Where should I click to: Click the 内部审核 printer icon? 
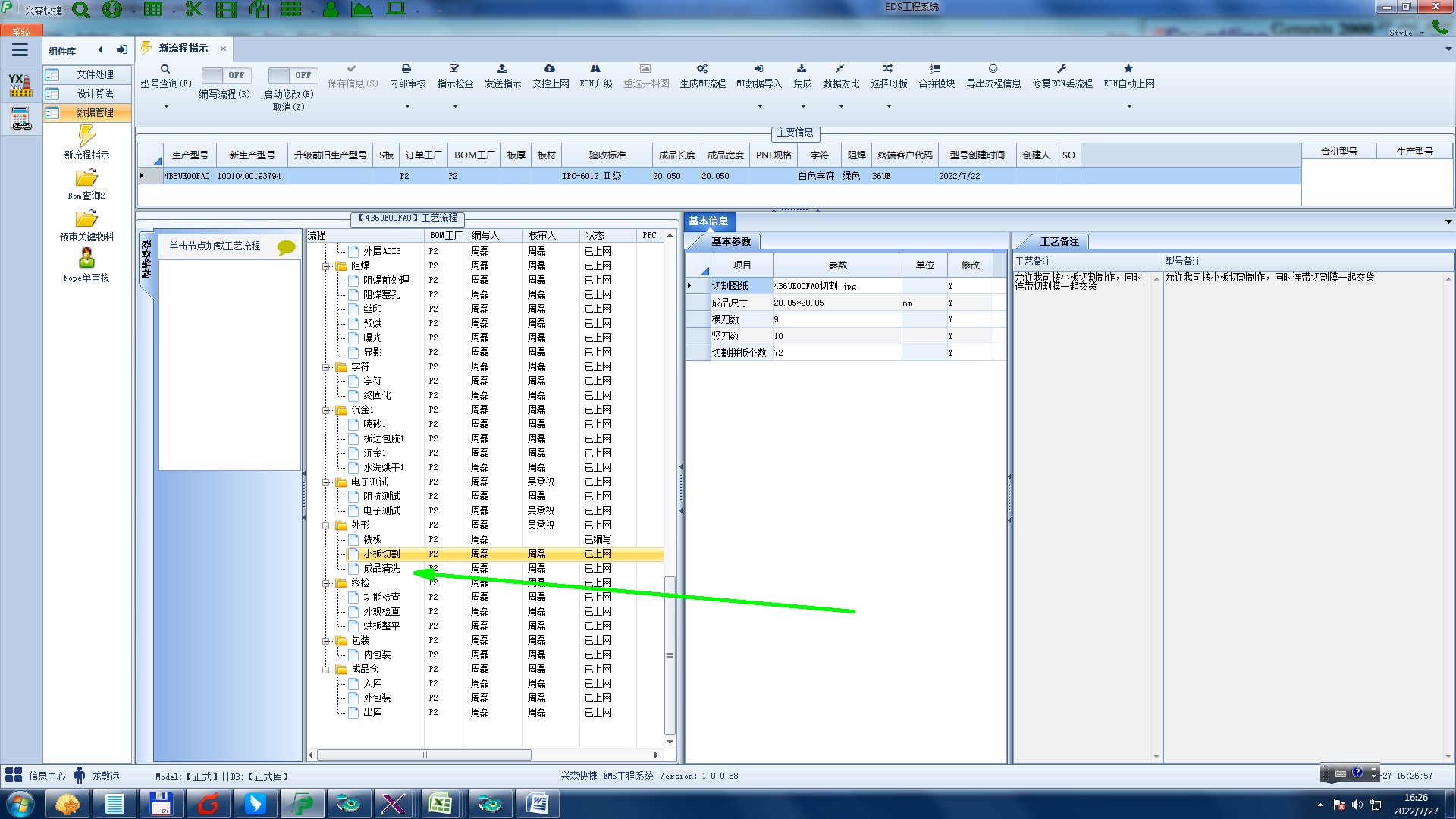click(x=406, y=69)
